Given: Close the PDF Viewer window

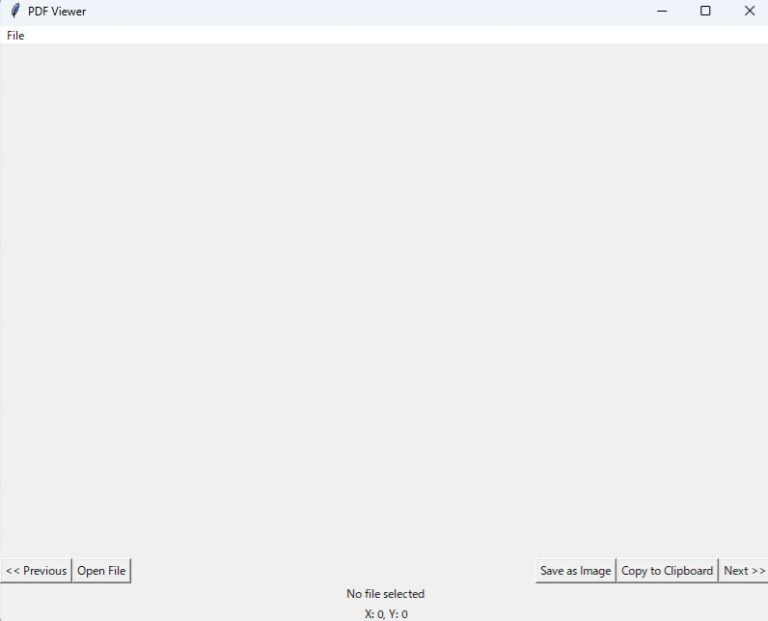Looking at the screenshot, I should point(749,11).
